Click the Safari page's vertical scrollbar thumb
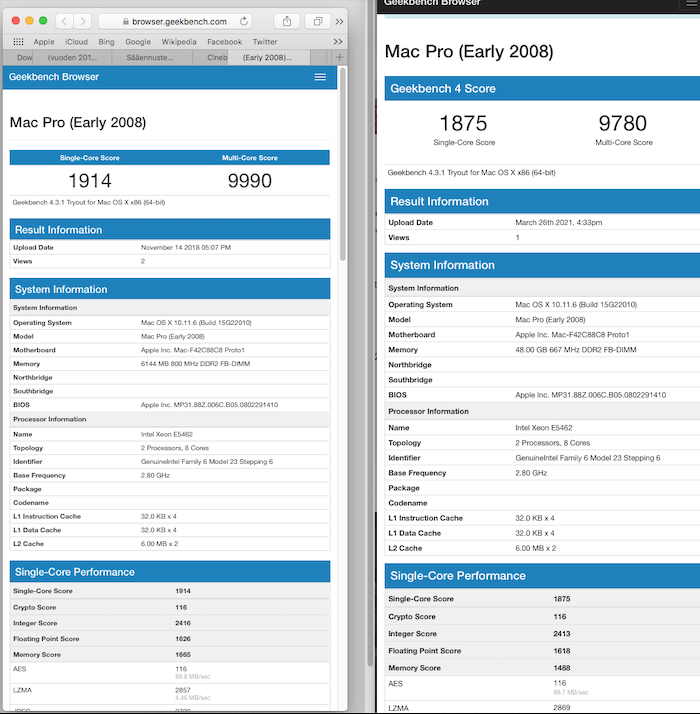This screenshot has width=700, height=714. 343,164
